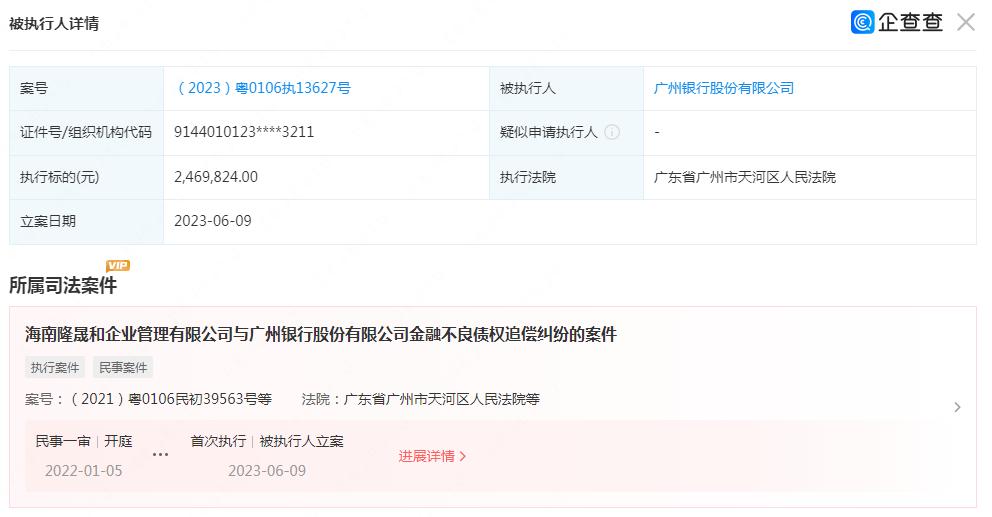Open 进展详情 link
Viewport: 992px width, 517px height.
[x=432, y=456]
